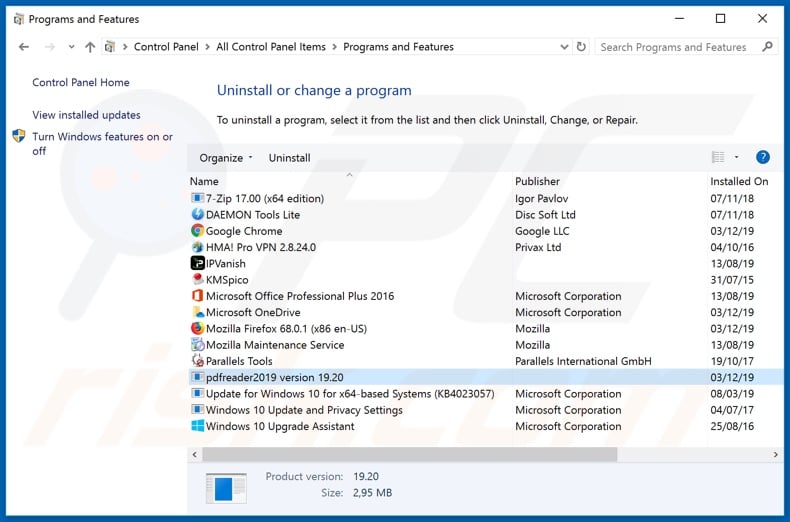Select 'IPVanish' program name
Screen dimensions: 790x522
(226, 264)
